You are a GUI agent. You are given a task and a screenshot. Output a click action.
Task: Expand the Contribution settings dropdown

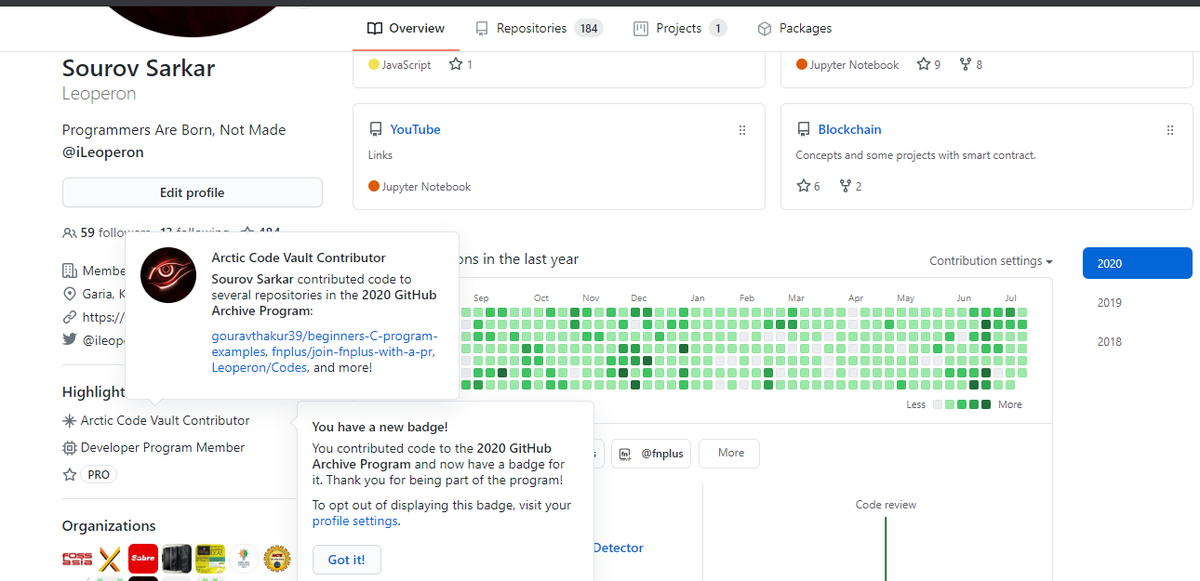click(x=991, y=261)
